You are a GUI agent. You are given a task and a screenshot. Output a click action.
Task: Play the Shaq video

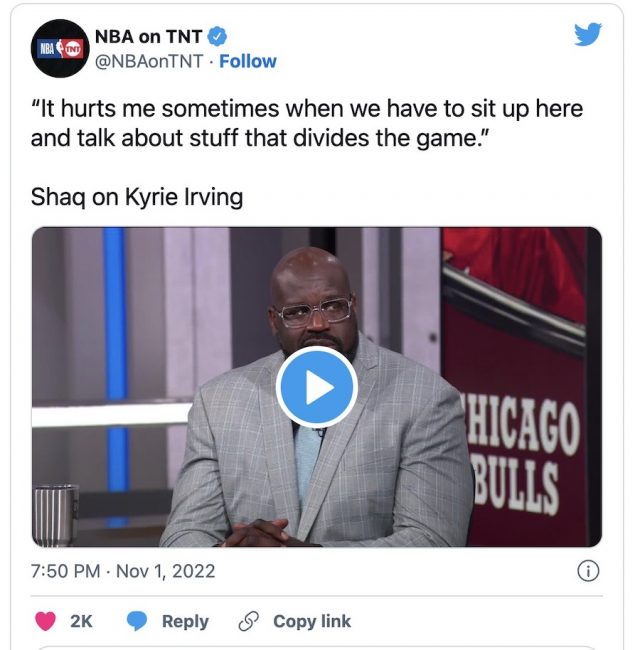[317, 387]
